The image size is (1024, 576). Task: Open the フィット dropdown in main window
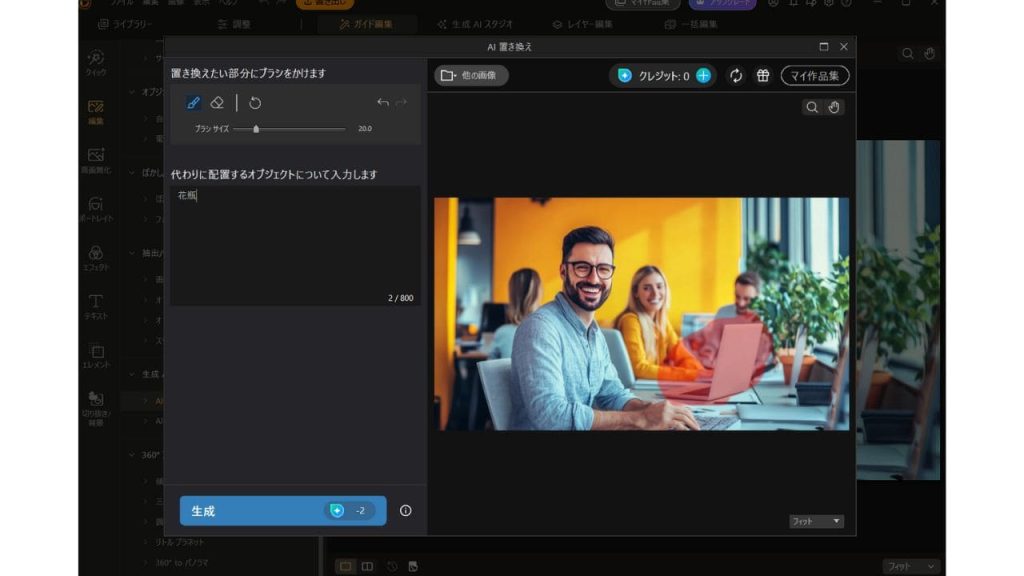[x=910, y=566]
